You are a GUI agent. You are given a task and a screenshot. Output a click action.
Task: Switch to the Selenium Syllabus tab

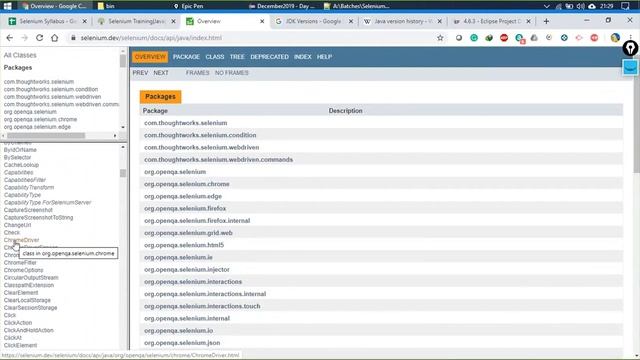click(48, 21)
